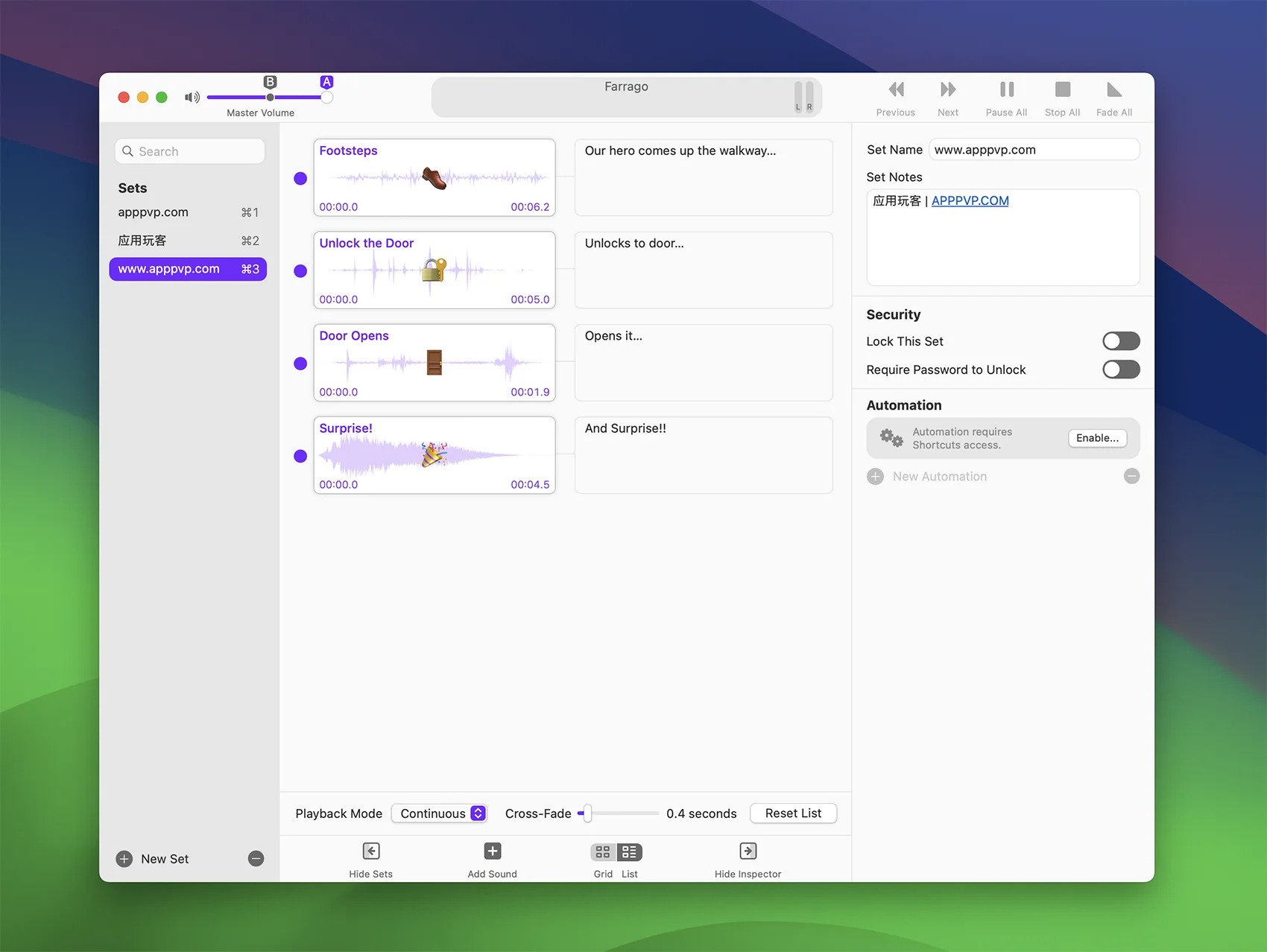The height and width of the screenshot is (952, 1267).
Task: Stop all sounds
Action: click(1063, 90)
